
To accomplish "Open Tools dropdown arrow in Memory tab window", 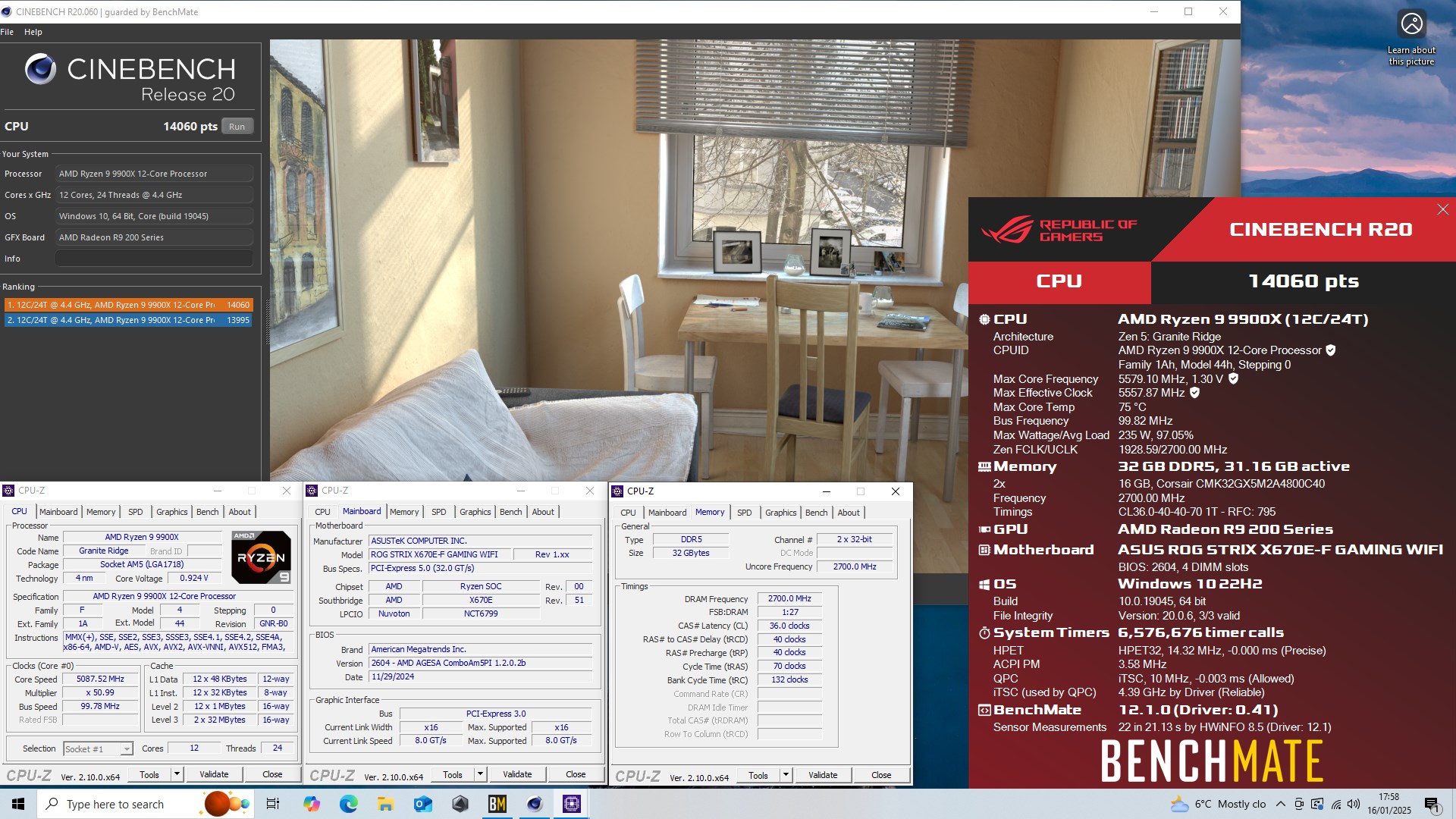I will 786,775.
